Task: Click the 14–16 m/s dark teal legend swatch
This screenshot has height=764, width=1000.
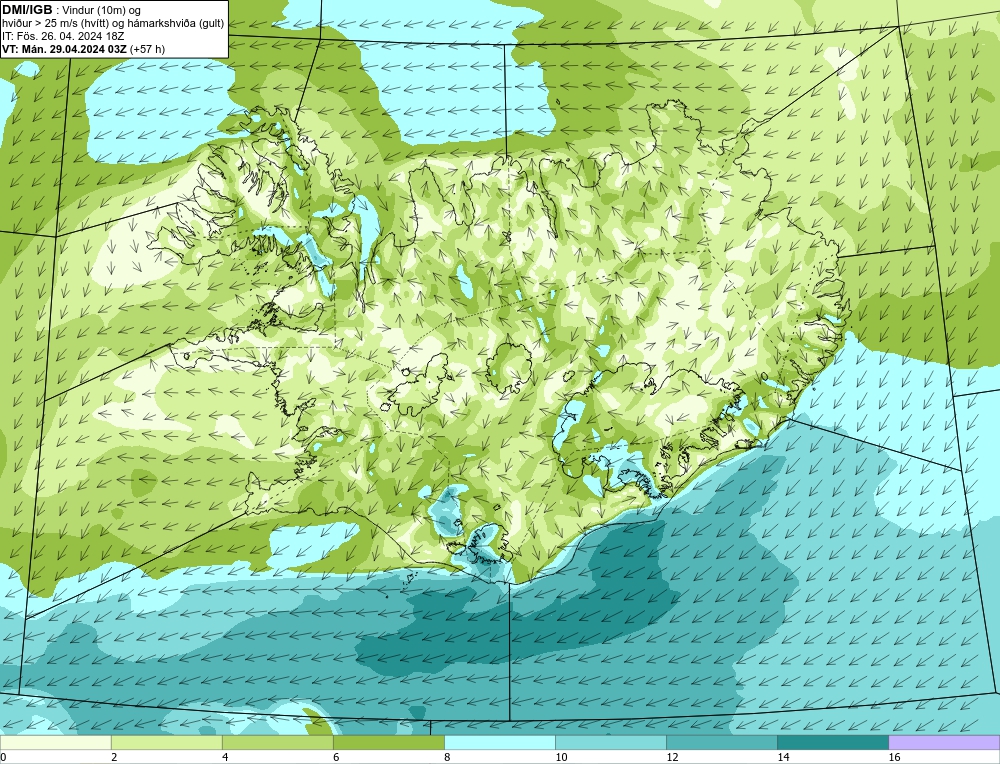Action: 832,742
